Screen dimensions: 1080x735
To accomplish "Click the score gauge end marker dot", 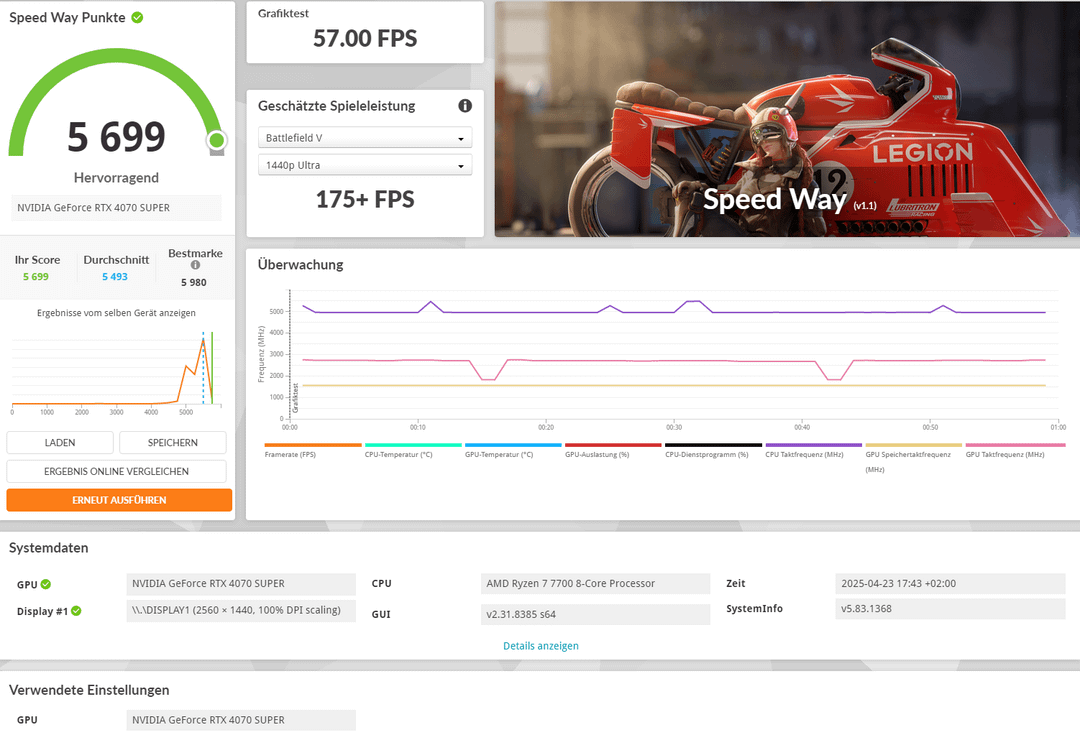I will pyautogui.click(x=216, y=141).
